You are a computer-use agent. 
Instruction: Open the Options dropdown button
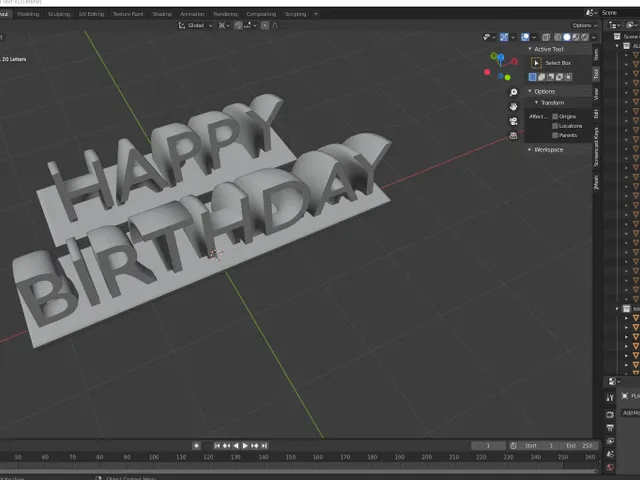click(584, 25)
